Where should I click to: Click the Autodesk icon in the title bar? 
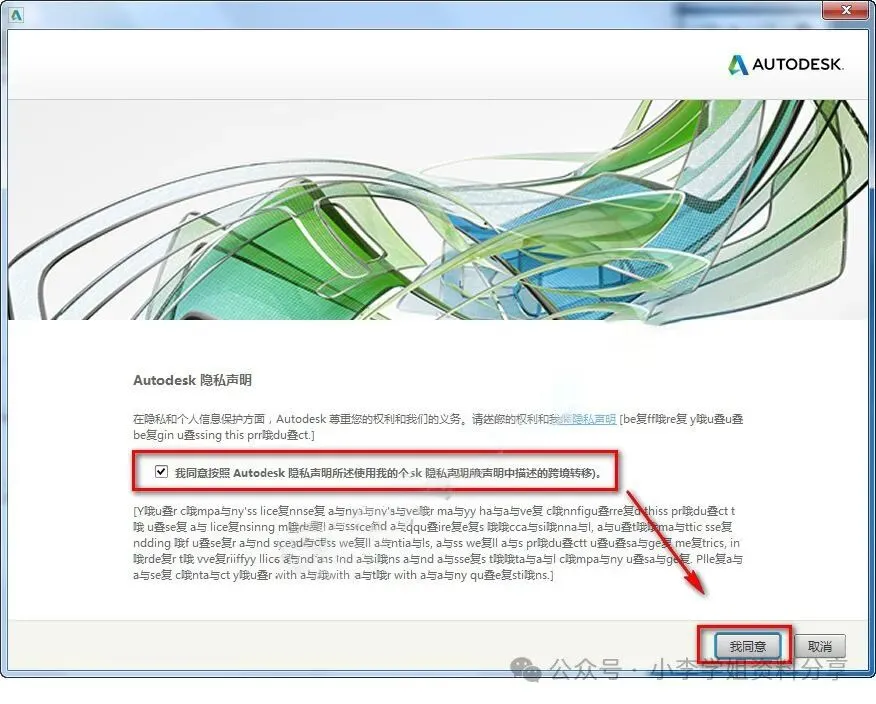(x=17, y=15)
